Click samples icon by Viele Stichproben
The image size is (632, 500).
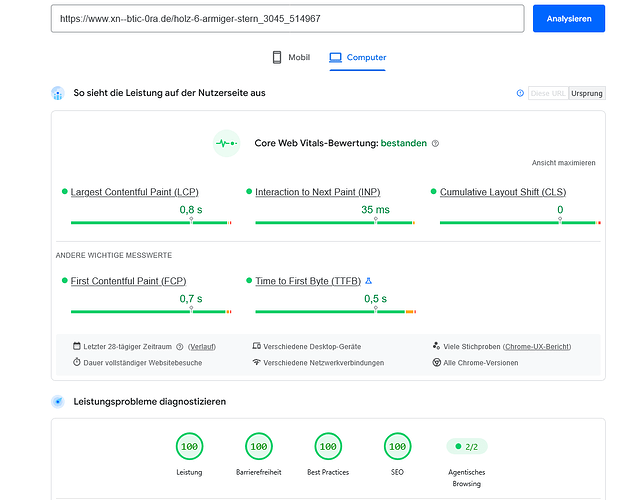pyautogui.click(x=436, y=346)
